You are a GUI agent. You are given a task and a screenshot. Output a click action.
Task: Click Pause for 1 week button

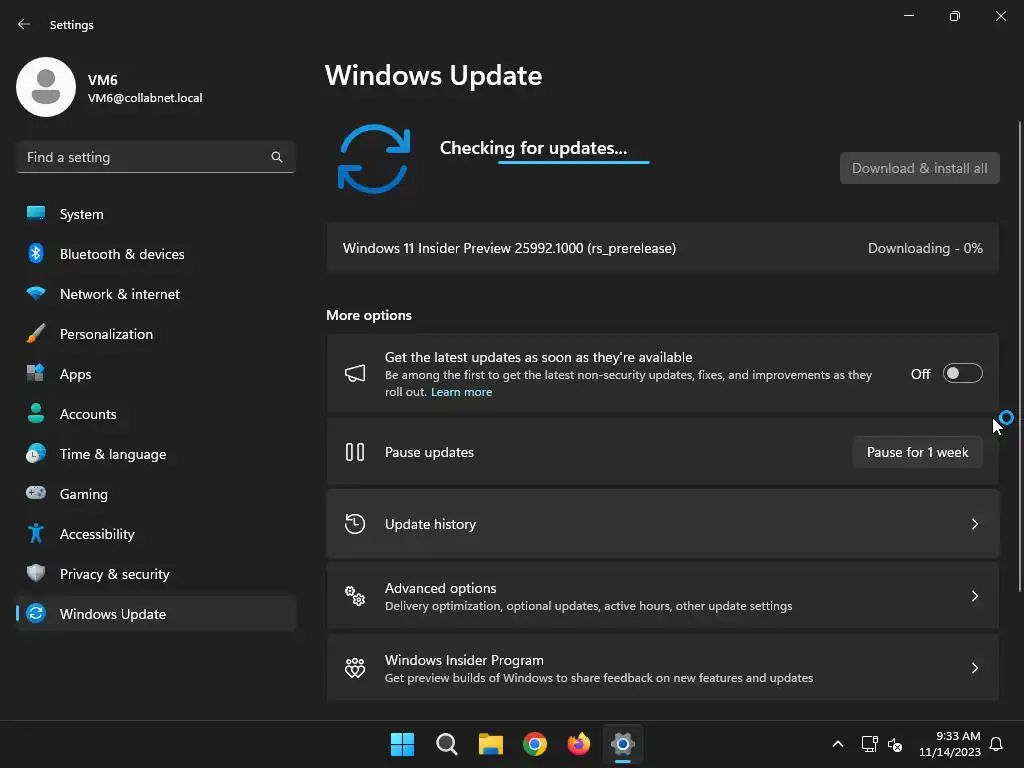(918, 452)
